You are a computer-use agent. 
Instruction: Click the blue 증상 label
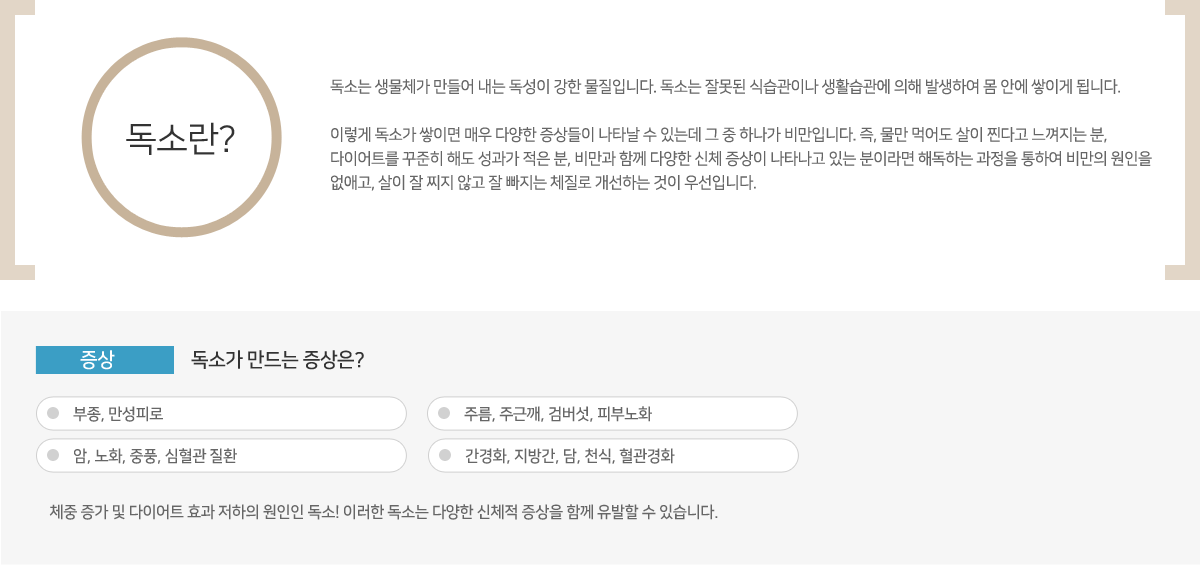click(105, 360)
